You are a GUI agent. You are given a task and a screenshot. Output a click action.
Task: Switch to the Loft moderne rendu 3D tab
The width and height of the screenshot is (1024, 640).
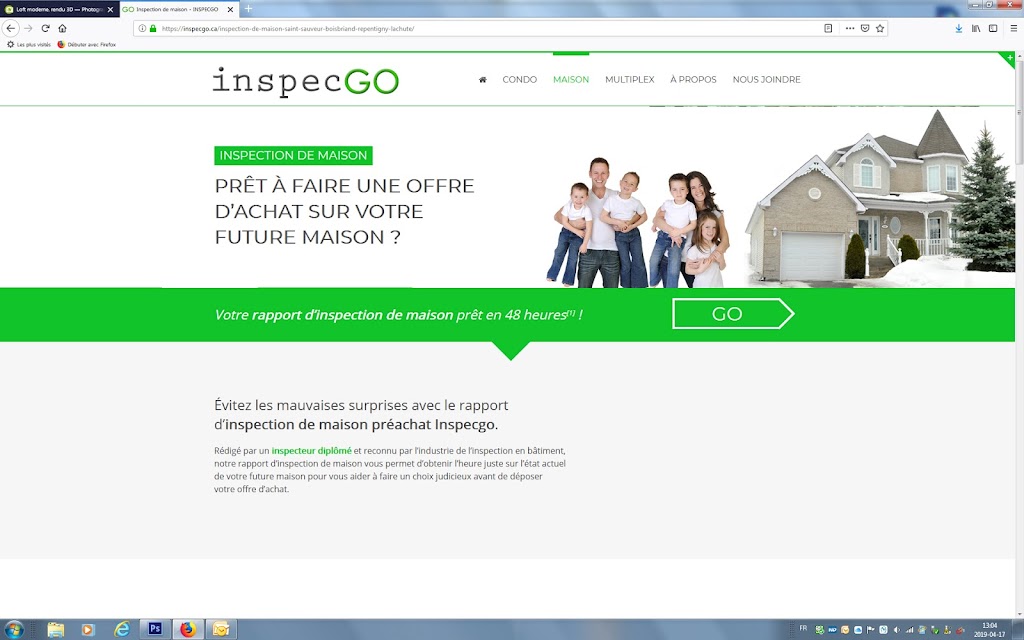click(59, 9)
